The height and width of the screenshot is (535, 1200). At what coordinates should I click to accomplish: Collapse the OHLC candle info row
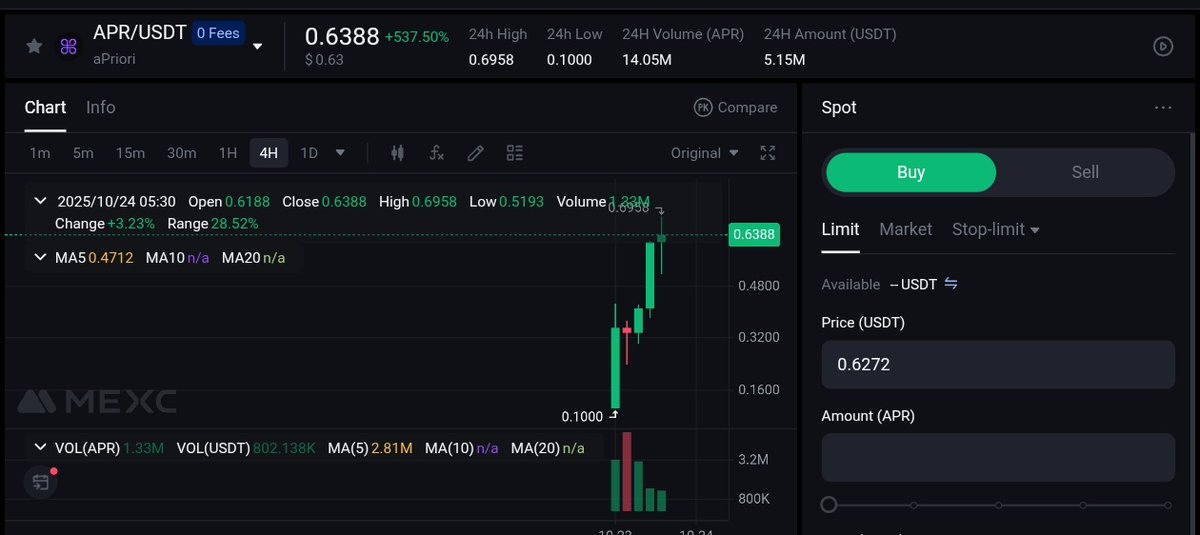[x=40, y=201]
